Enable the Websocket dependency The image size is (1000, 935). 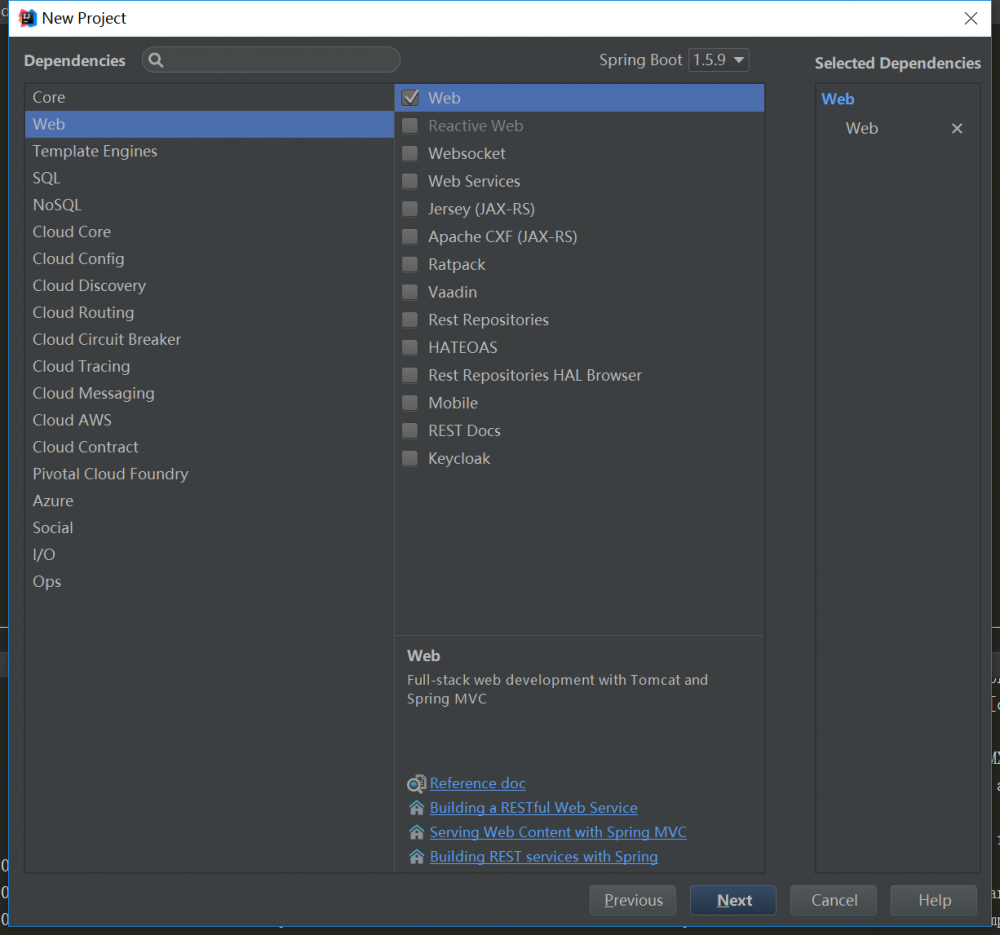coord(410,154)
